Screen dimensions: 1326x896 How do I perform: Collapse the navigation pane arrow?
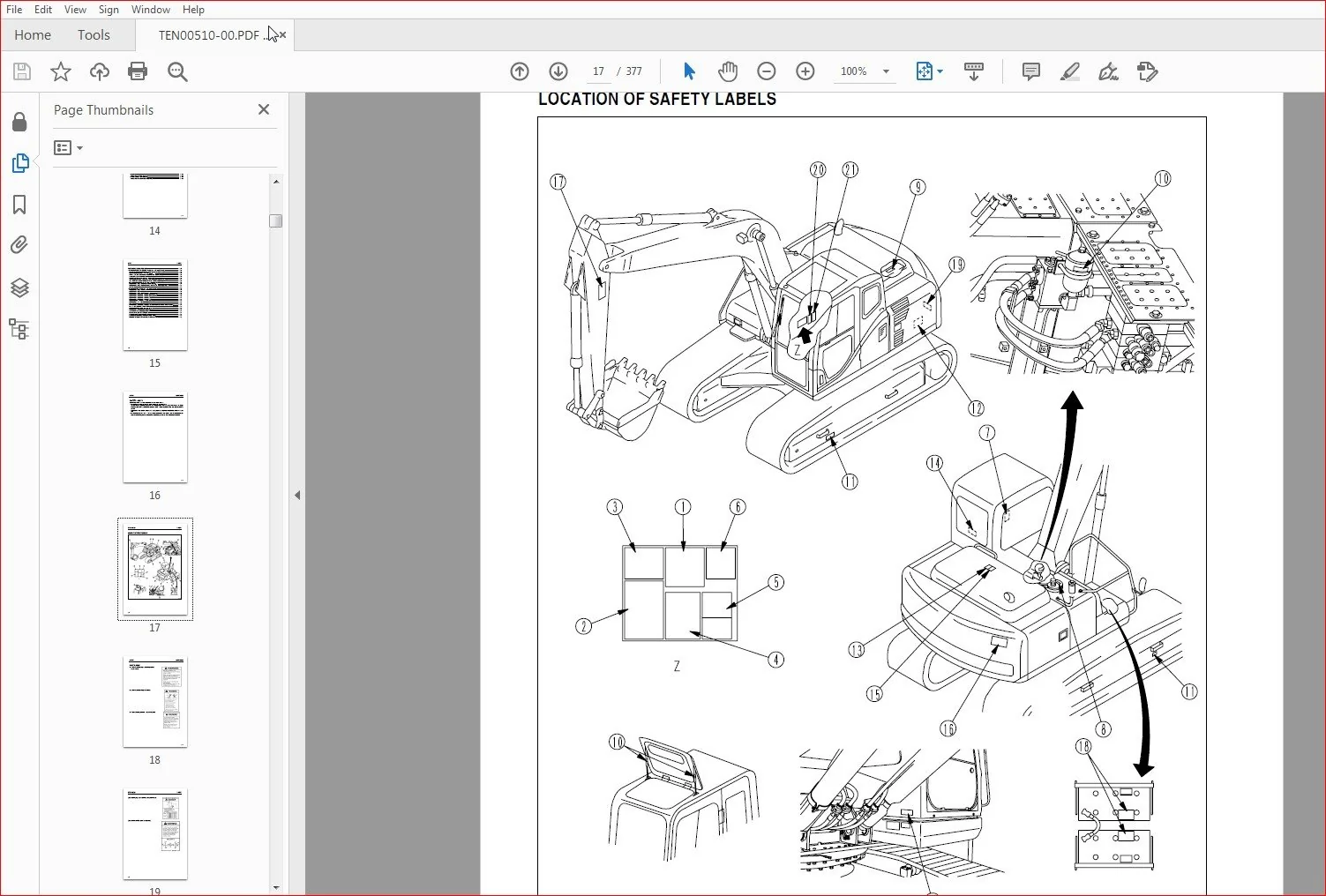click(x=297, y=496)
